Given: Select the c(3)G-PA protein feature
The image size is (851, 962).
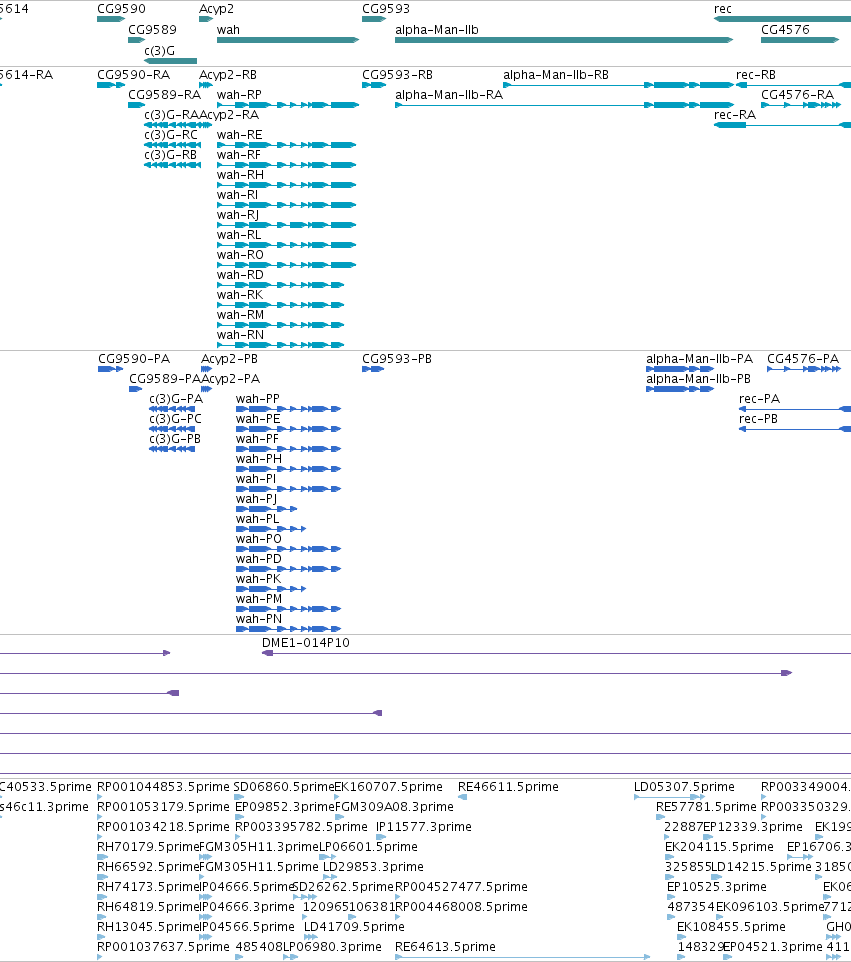Looking at the screenshot, I should [x=172, y=409].
